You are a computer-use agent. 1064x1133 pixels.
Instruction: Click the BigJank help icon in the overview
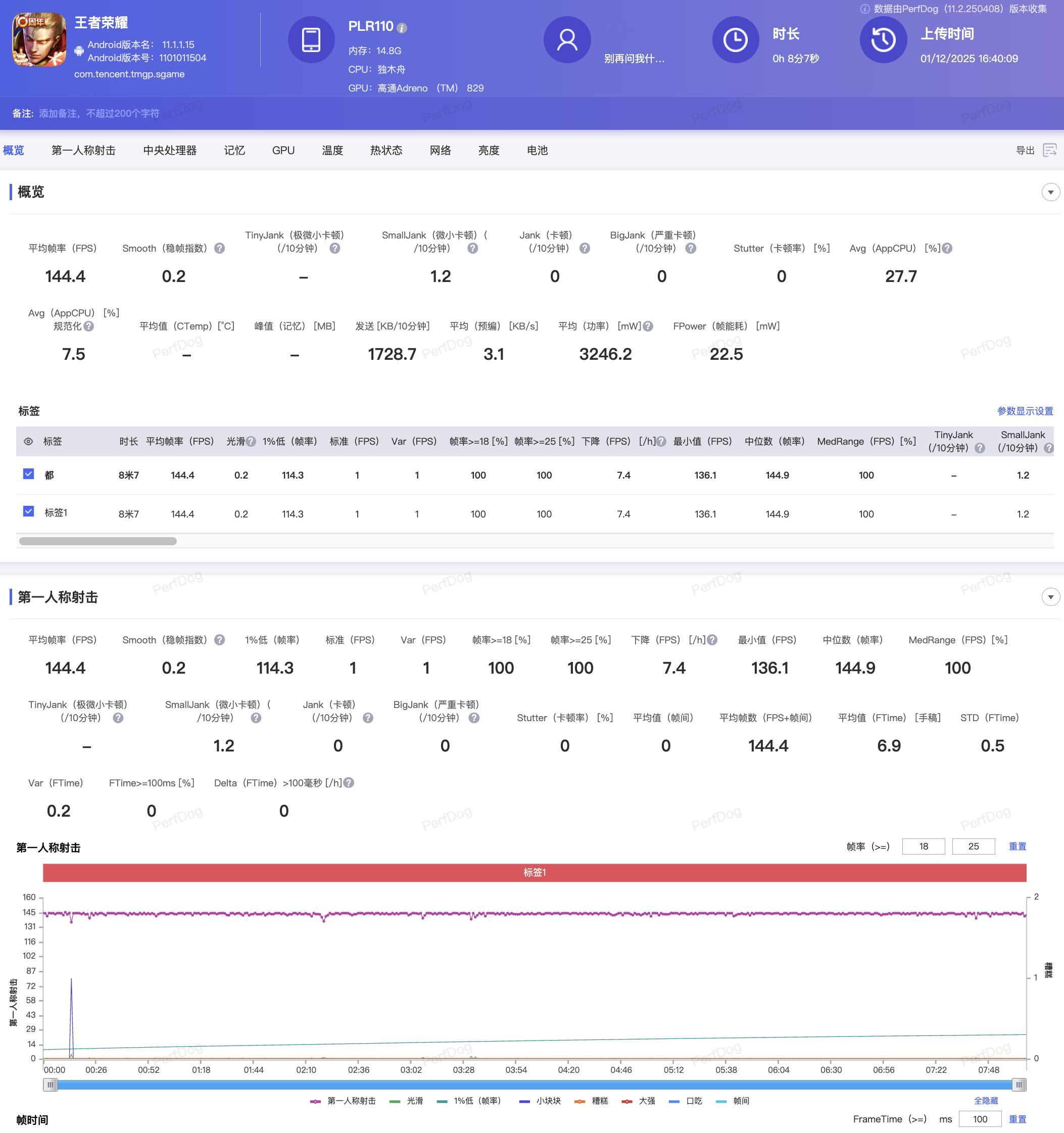click(691, 249)
